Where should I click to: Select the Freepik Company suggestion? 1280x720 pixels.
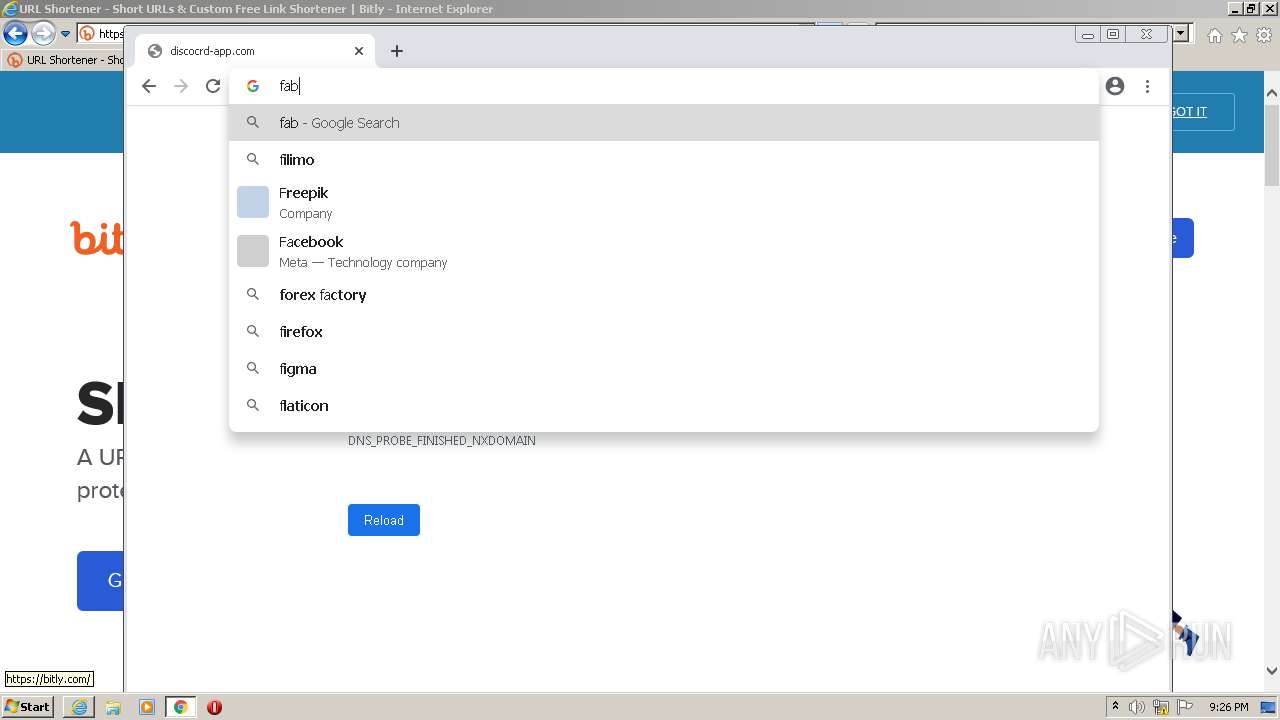click(x=664, y=202)
